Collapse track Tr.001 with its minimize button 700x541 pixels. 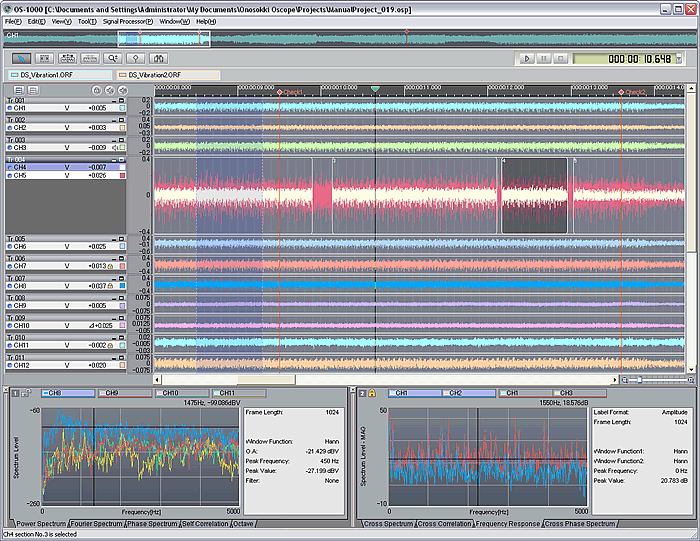pos(114,101)
